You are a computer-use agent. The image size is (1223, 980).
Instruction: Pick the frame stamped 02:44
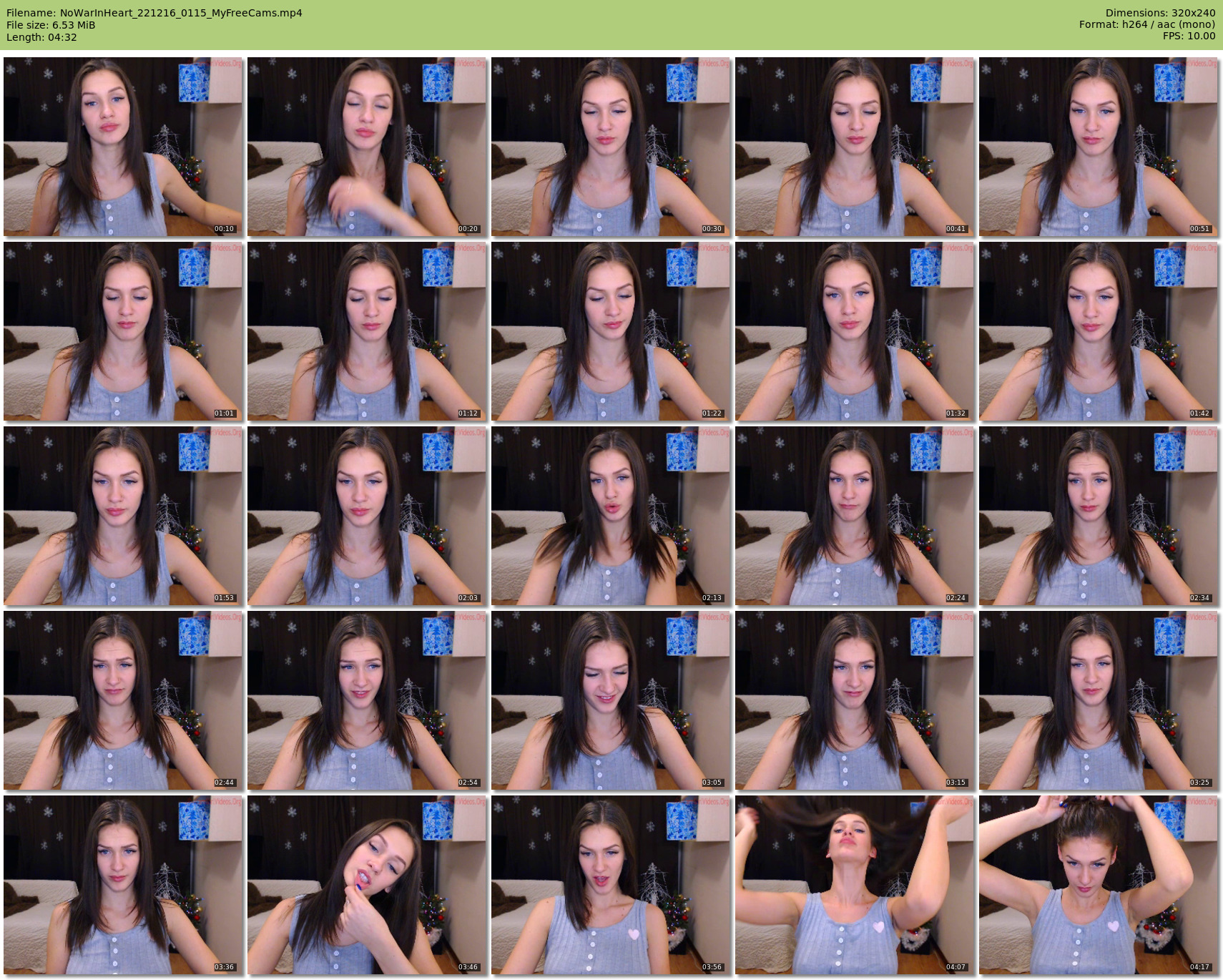point(123,700)
